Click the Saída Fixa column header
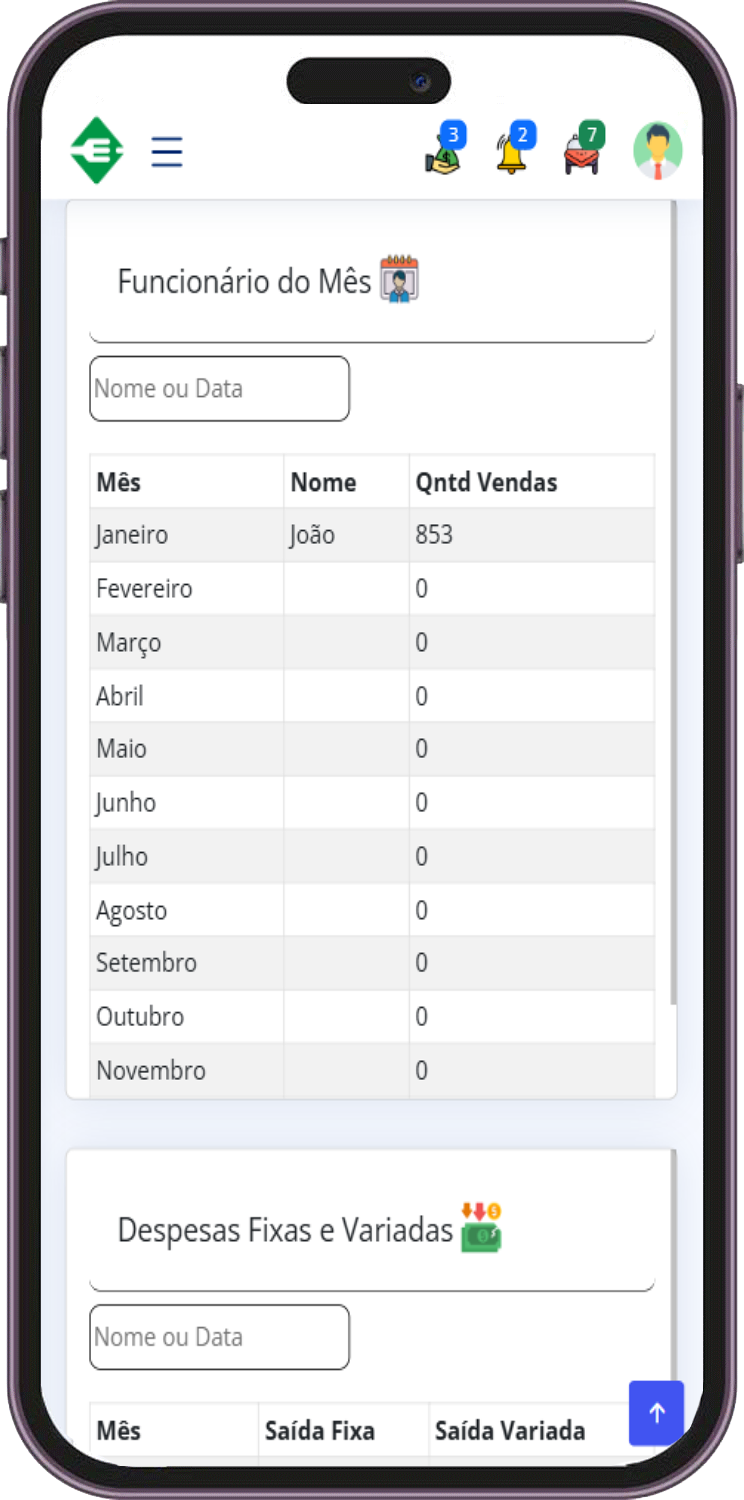The height and width of the screenshot is (1500, 744). [320, 1431]
